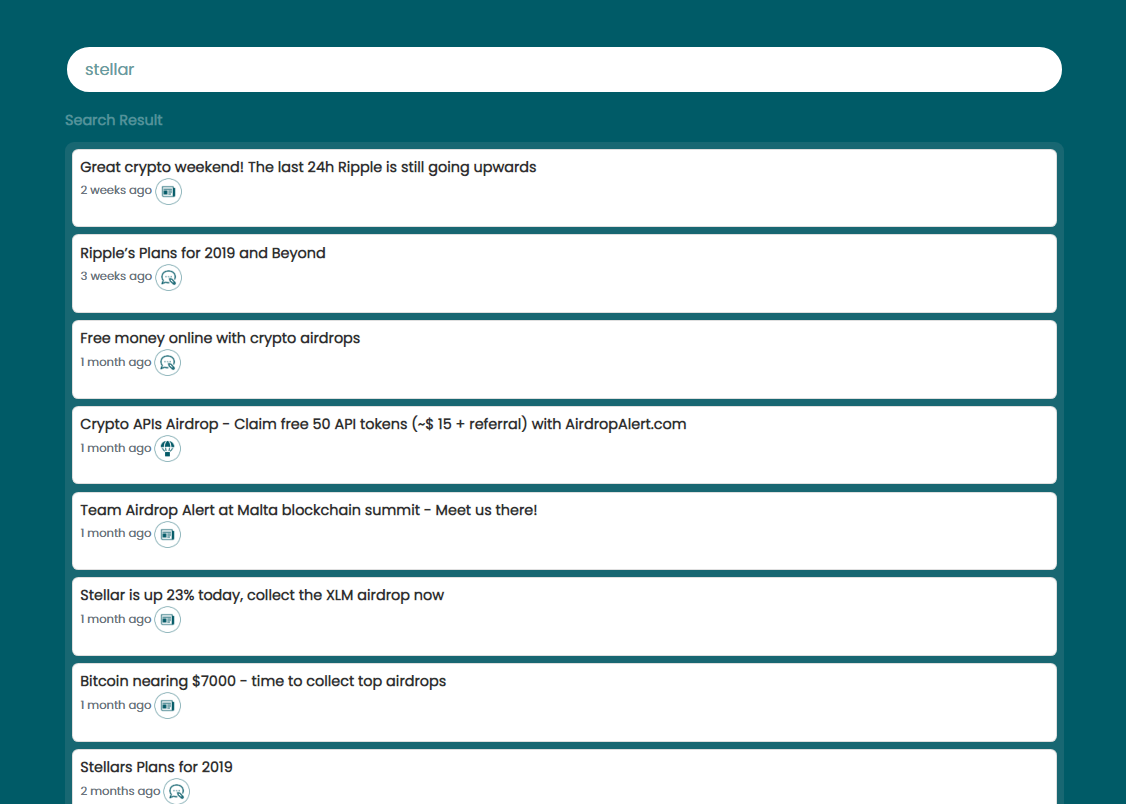The width and height of the screenshot is (1126, 804).
Task: Click news icon under 'Stellar is up 23%'
Action: click(x=167, y=620)
